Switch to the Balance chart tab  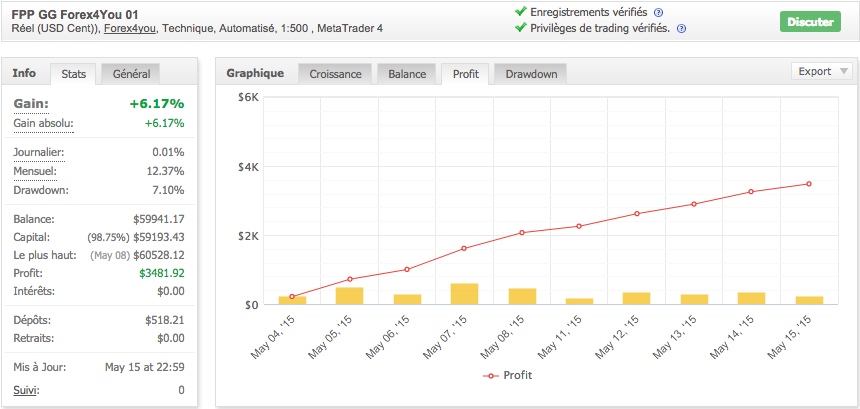407,74
